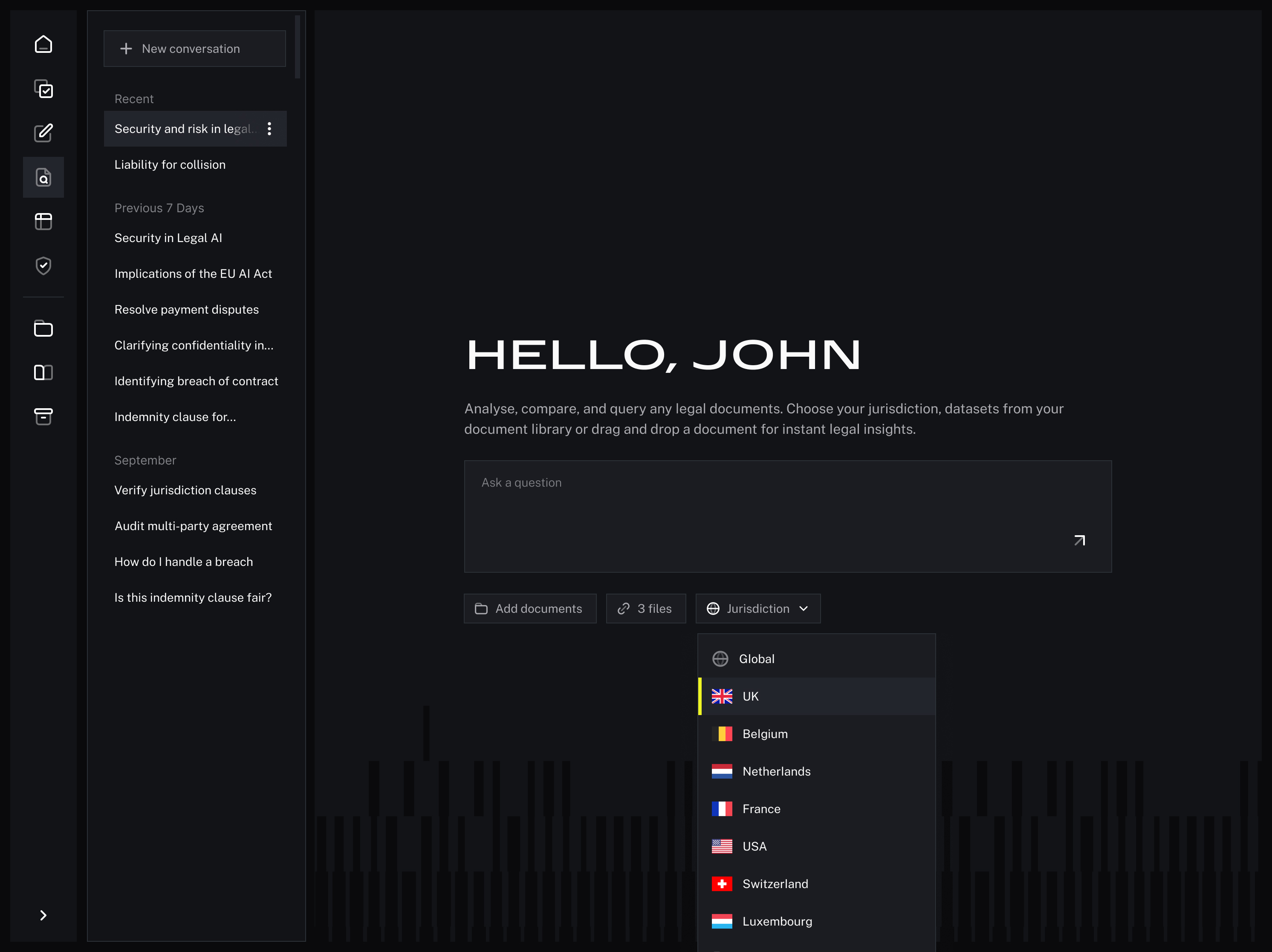Open the Home icon in sidebar

pyautogui.click(x=43, y=45)
